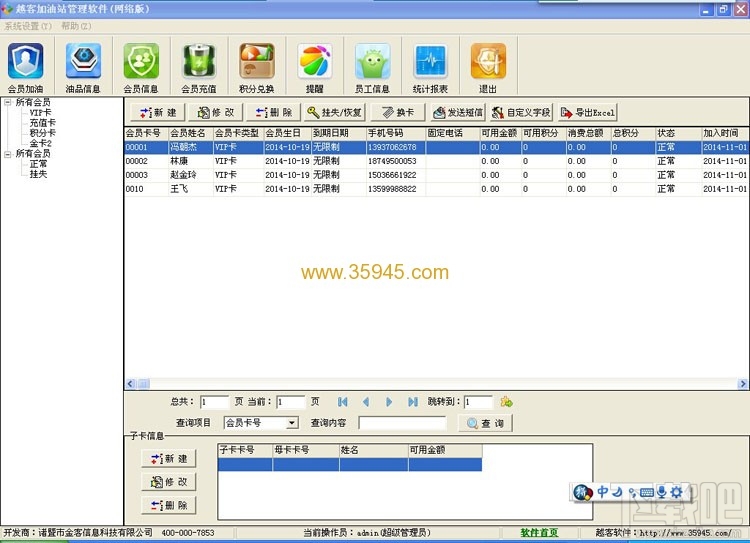
Task: Collapse the first 所有会员 tree node
Action: 8,102
